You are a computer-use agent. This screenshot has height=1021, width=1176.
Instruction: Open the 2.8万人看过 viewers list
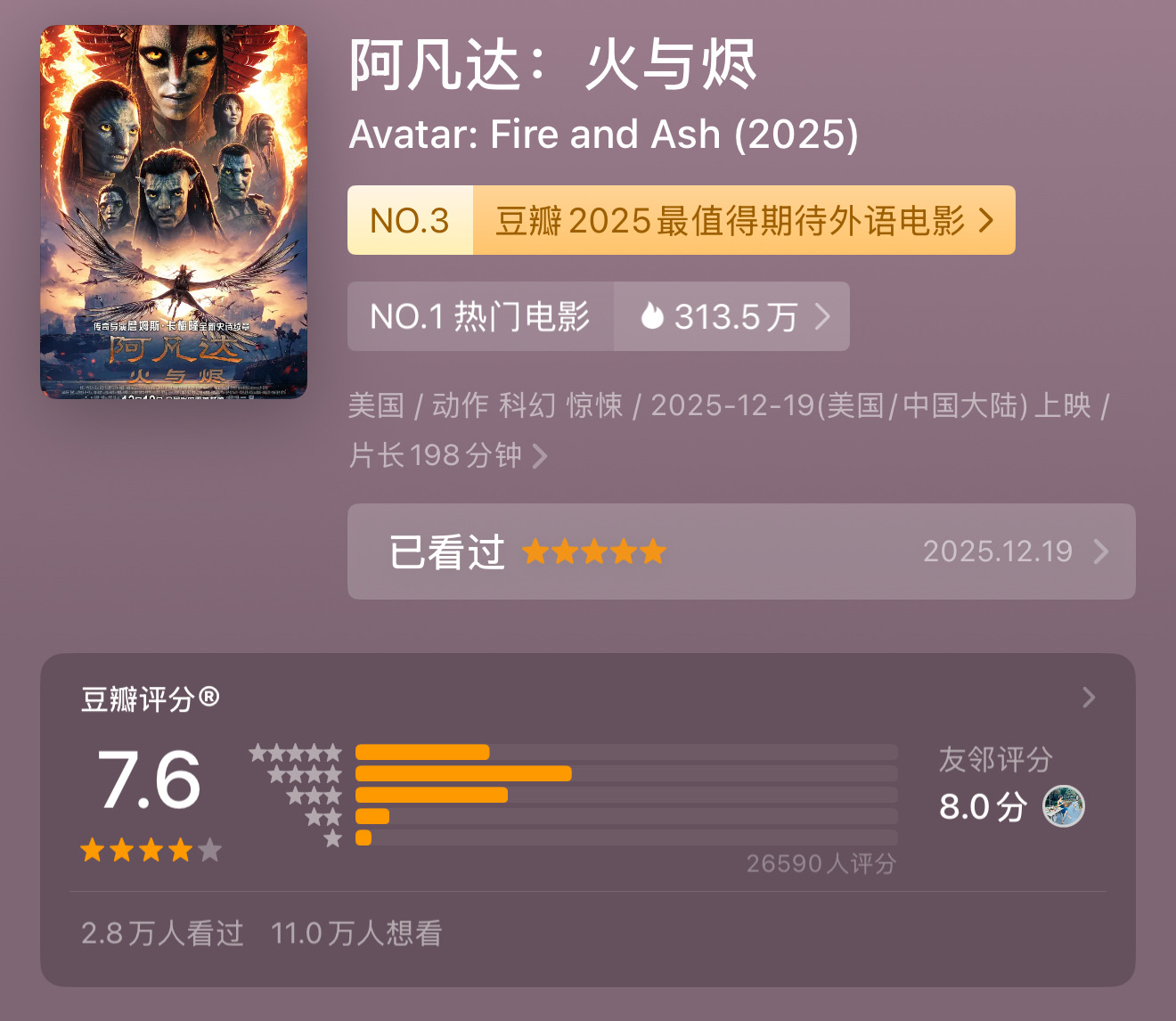162,933
